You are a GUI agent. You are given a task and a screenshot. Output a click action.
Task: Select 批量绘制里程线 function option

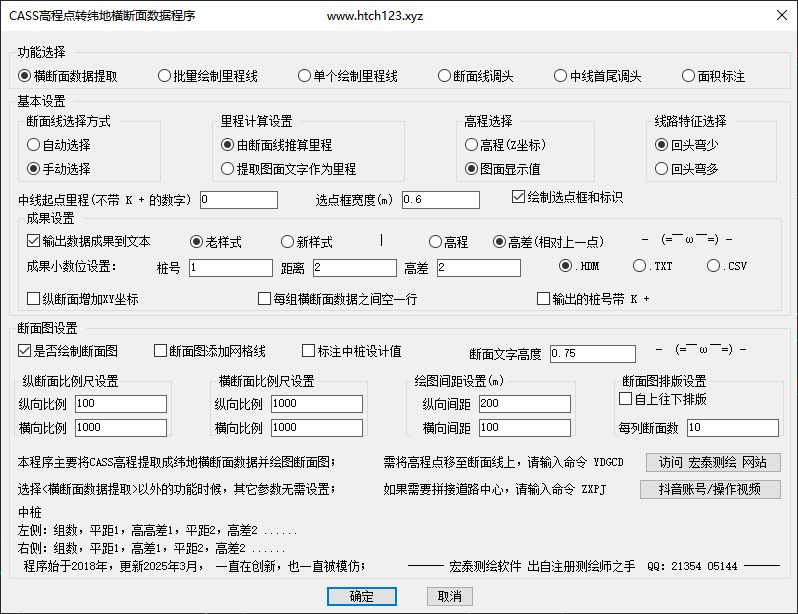[x=165, y=76]
